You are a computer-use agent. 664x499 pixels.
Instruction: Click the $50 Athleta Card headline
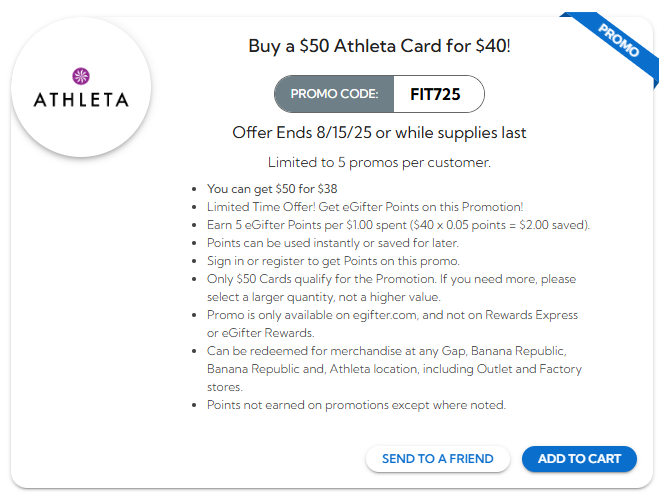(x=379, y=46)
